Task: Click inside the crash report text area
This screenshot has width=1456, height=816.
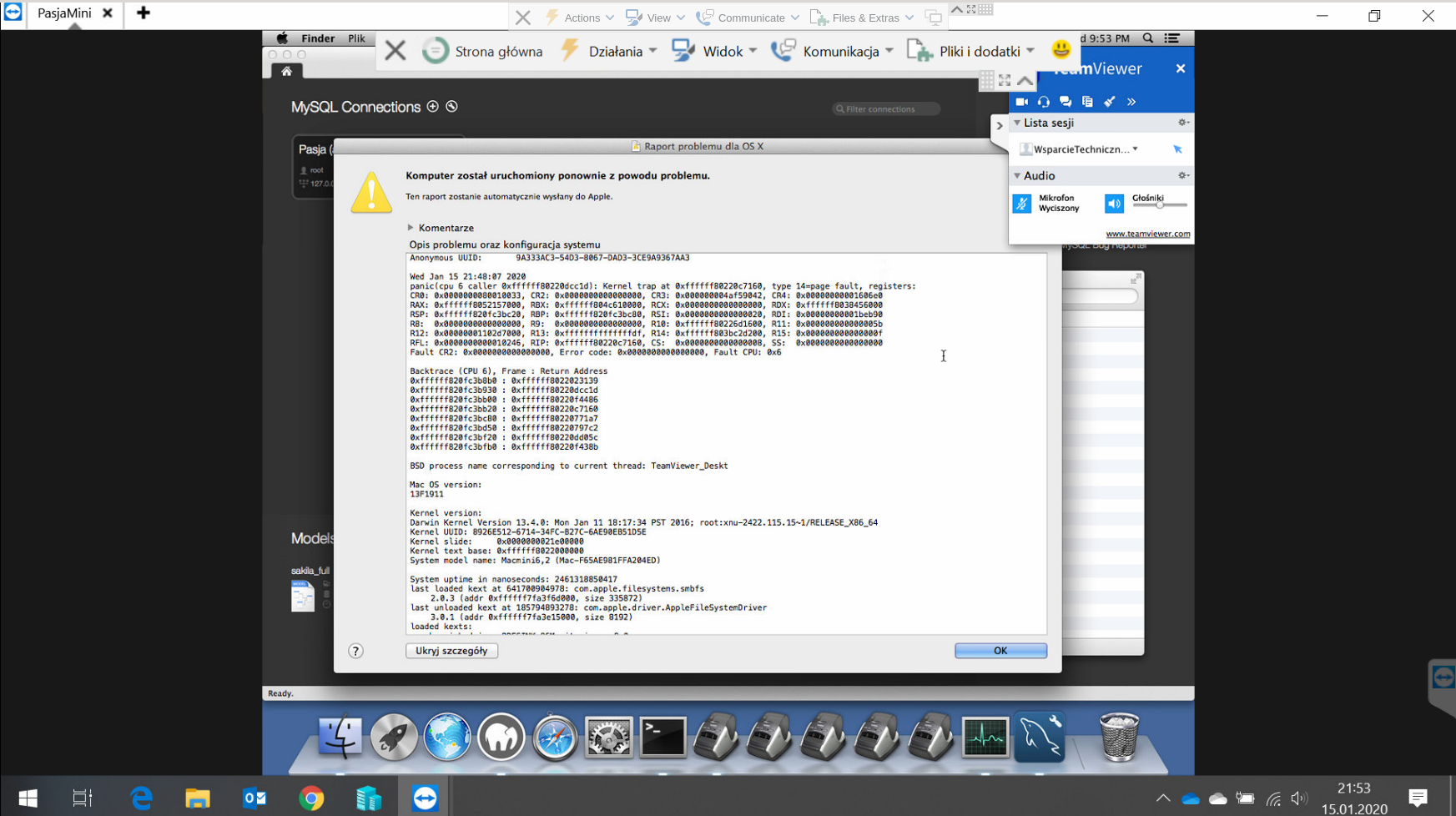Action: [726, 444]
